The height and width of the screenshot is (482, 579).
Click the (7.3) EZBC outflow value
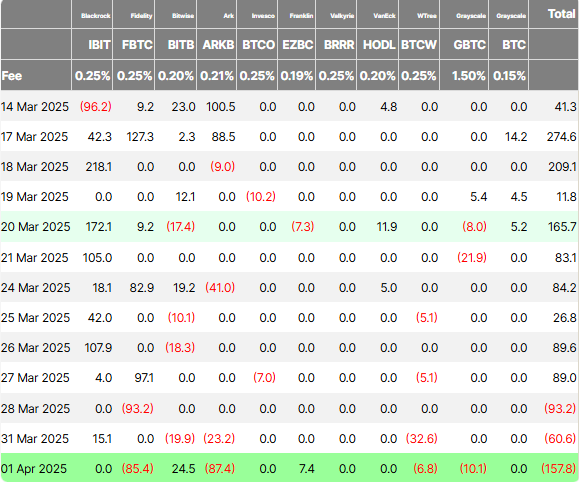click(303, 226)
